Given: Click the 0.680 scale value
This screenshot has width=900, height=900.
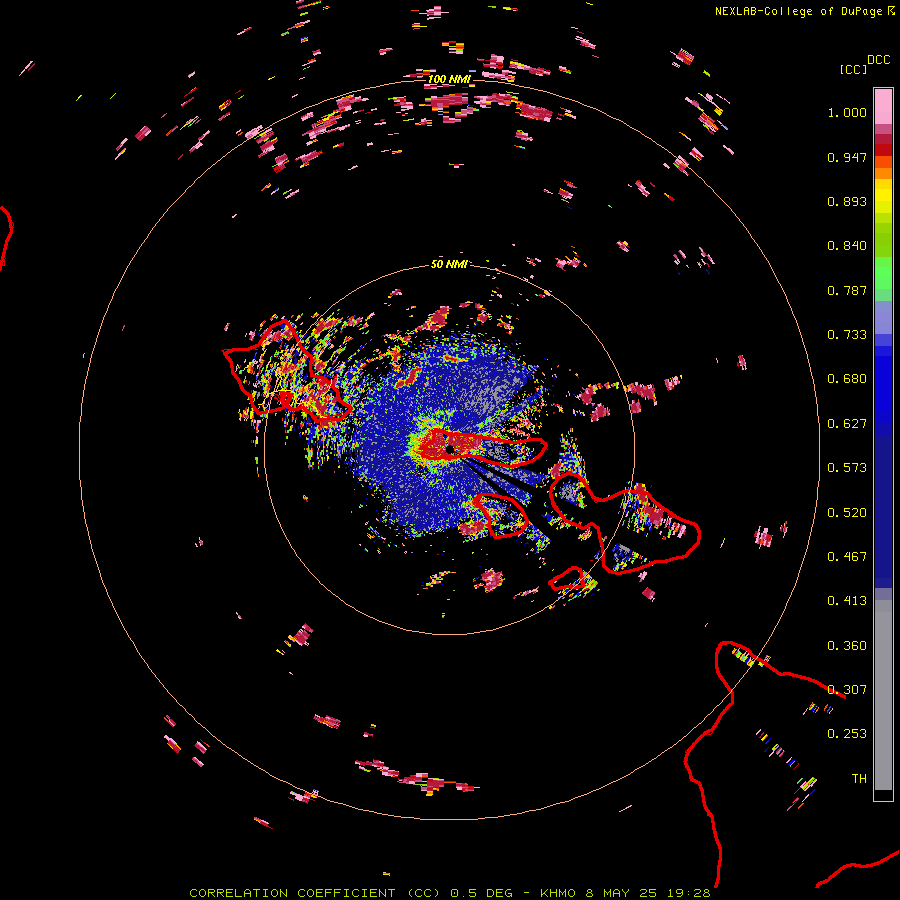Looking at the screenshot, I should tap(847, 379).
